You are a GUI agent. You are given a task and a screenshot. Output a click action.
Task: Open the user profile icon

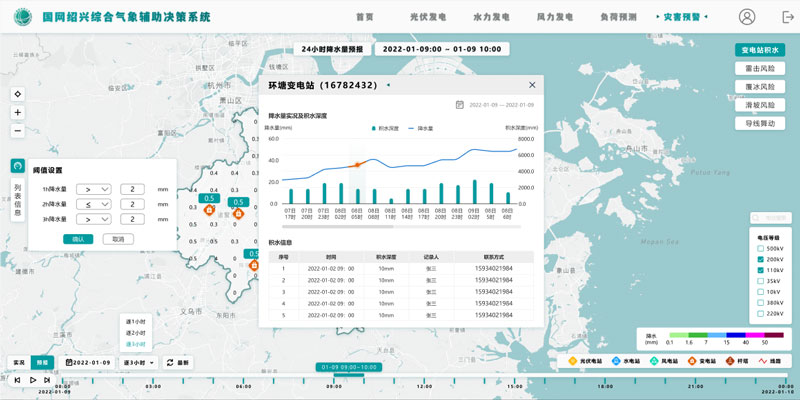(x=747, y=17)
